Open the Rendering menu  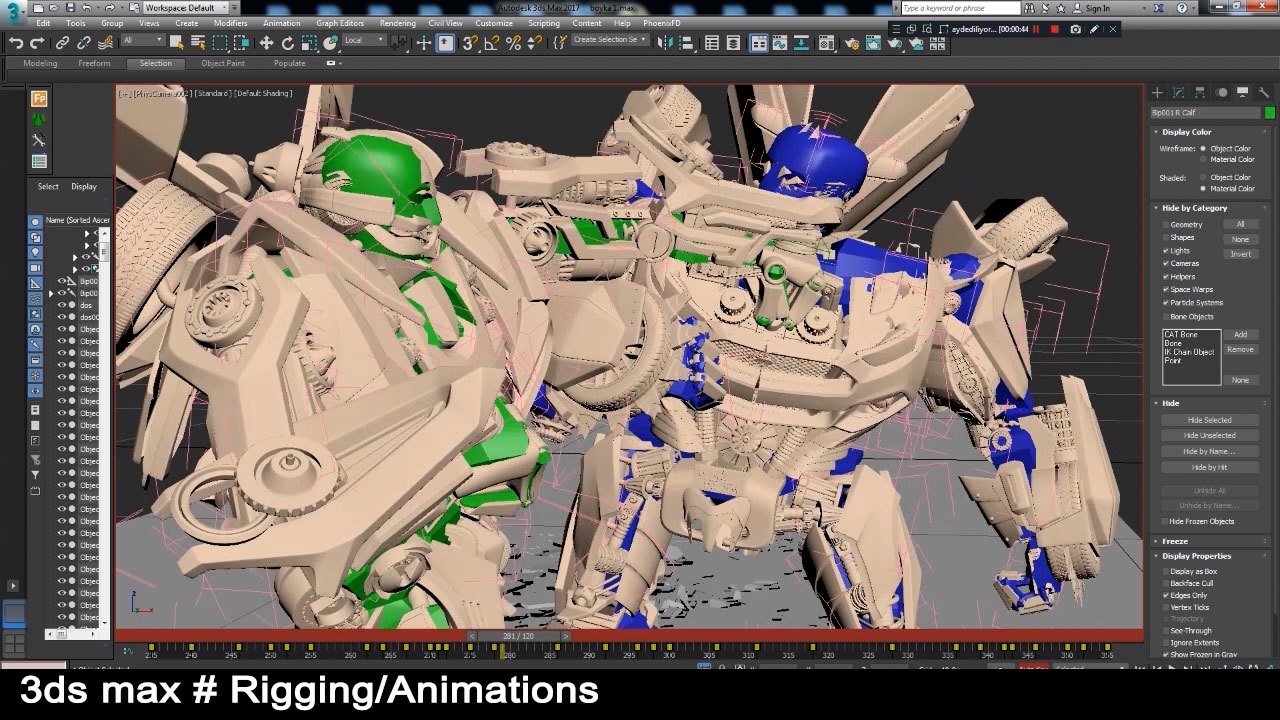click(x=398, y=23)
